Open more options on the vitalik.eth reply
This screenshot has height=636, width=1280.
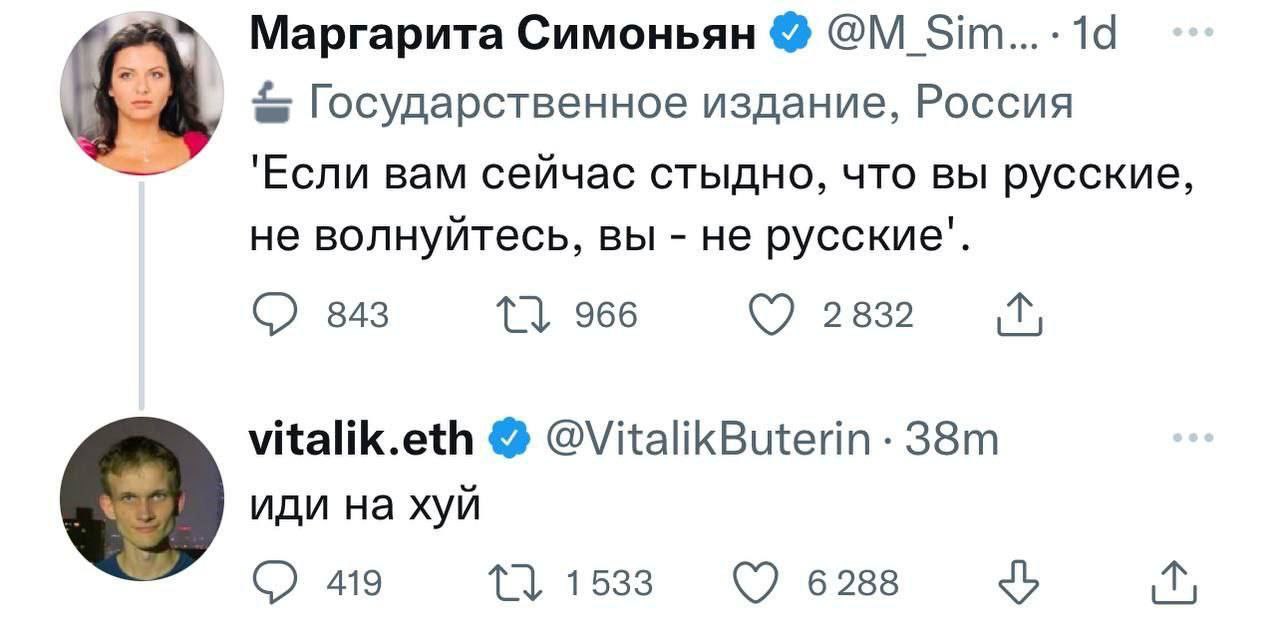[x=1194, y=438]
